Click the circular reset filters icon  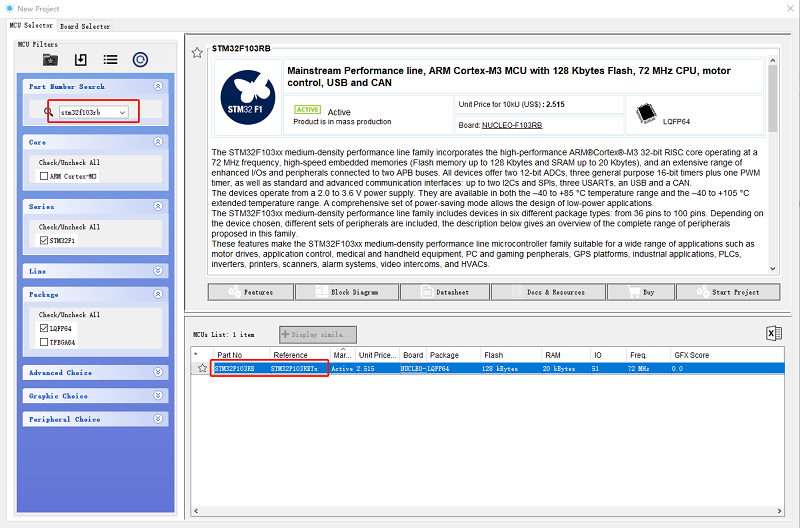click(140, 60)
